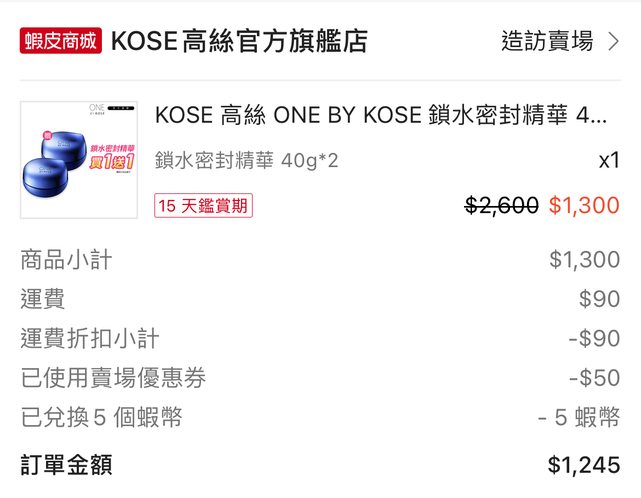Click the $1,300 subtotal amount
The width and height of the screenshot is (641, 498).
[x=584, y=261]
